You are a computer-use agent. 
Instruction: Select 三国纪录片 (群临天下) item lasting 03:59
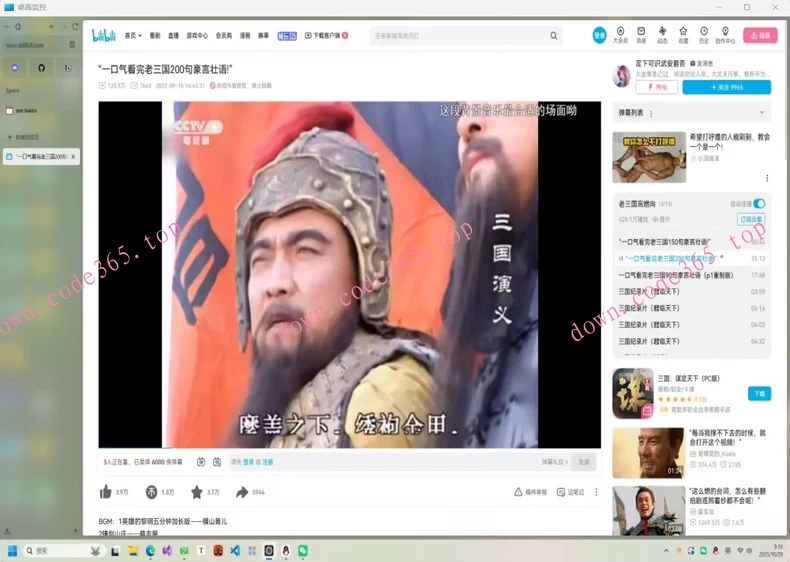691,291
